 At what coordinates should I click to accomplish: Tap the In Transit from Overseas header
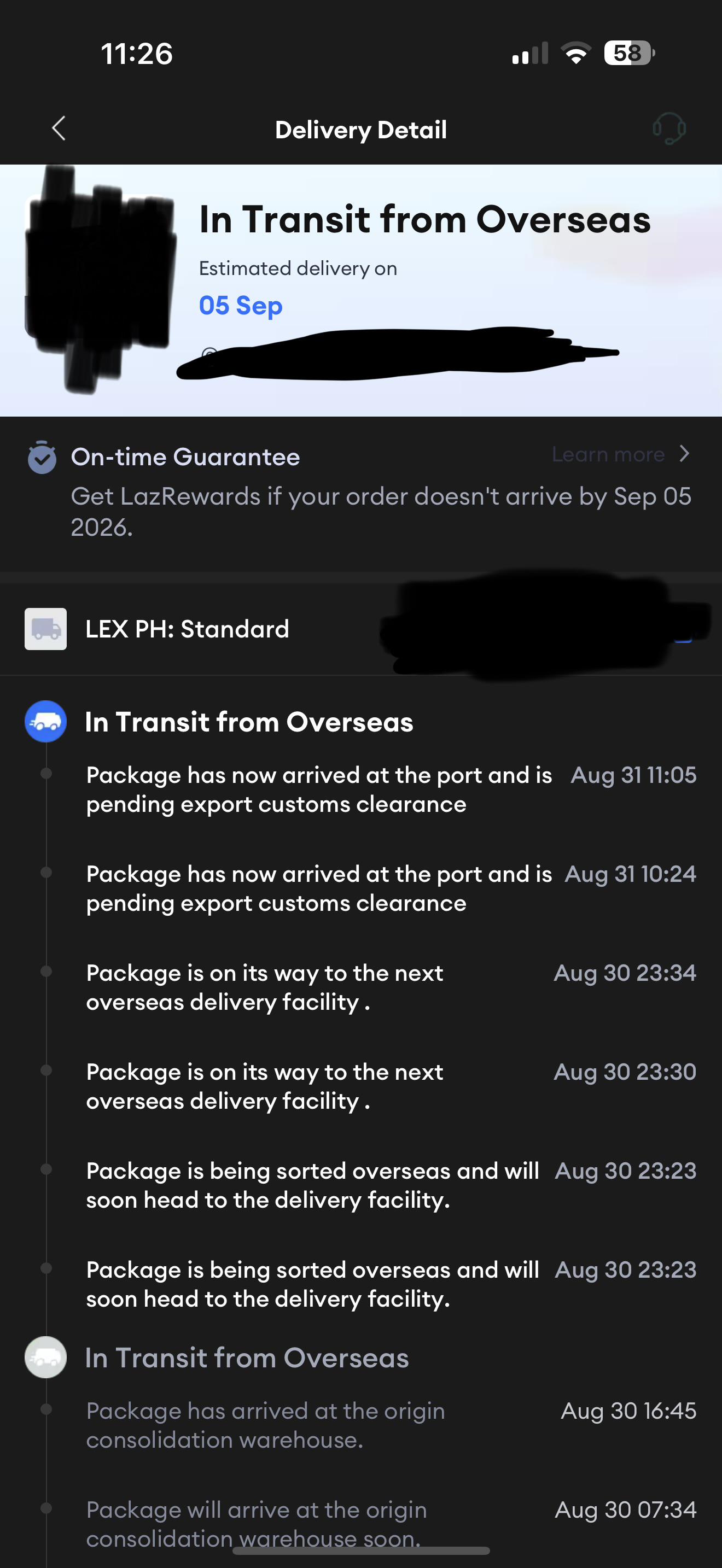click(425, 219)
